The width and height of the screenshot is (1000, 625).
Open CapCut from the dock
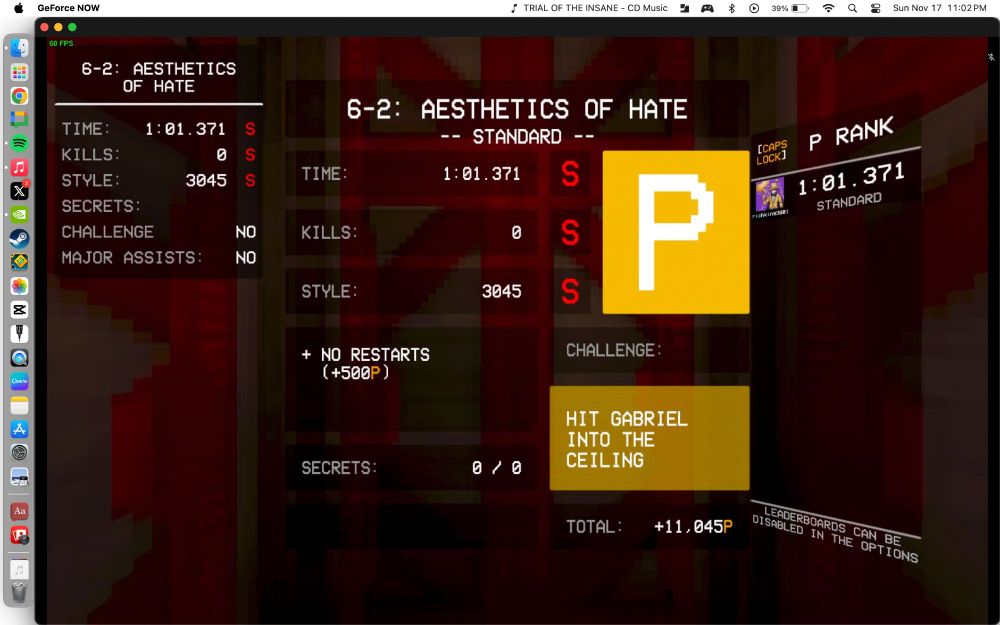[x=19, y=310]
